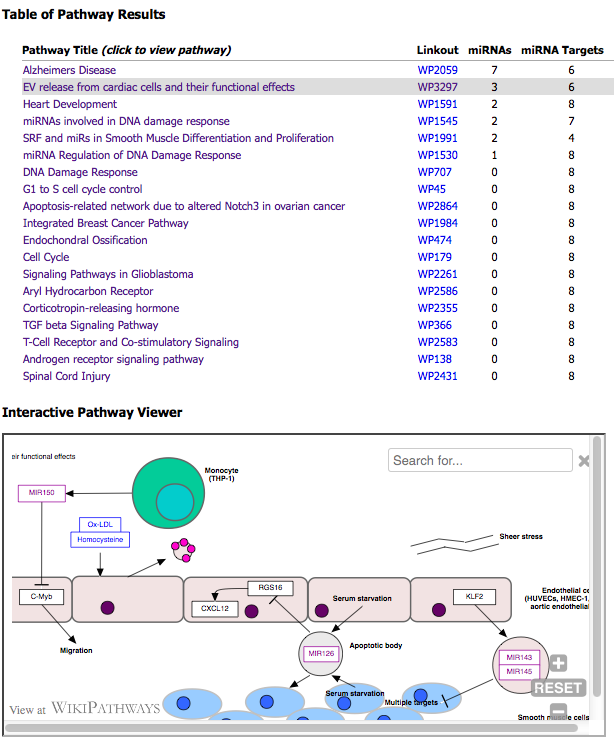Open the Alzheimers Disease pathway
The height and width of the screenshot is (747, 614).
69,70
